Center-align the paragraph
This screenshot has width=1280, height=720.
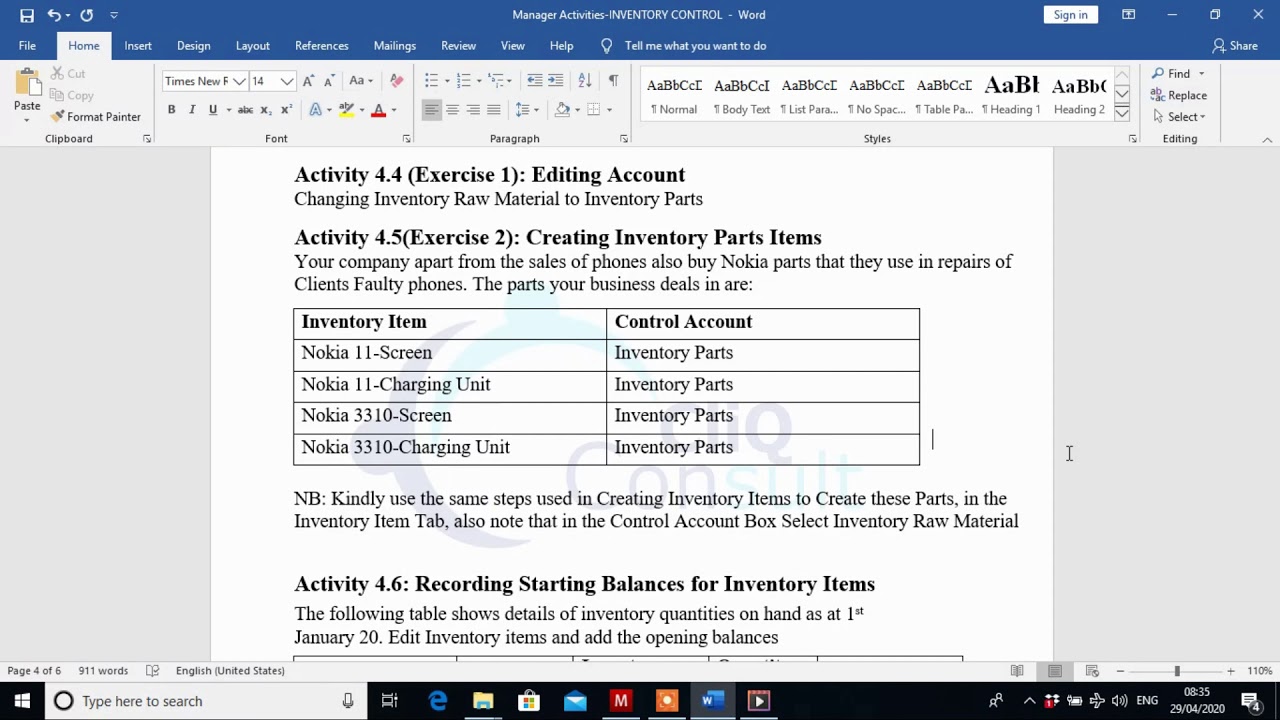[x=452, y=110]
